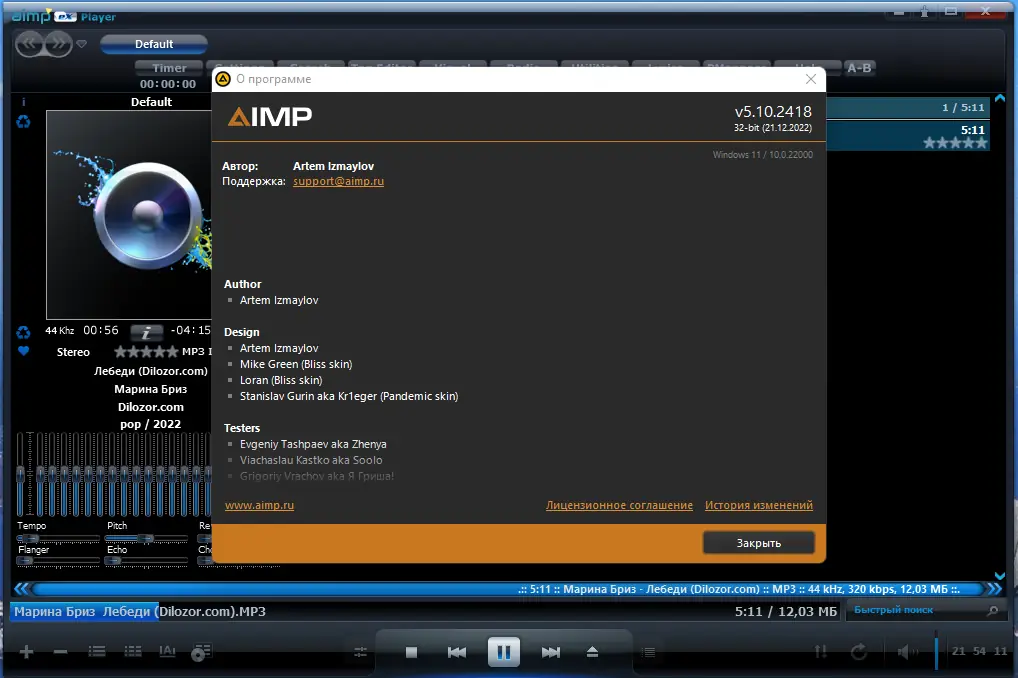Mute the sound via the speaker icon
Viewport: 1018px width, 678px height.
tap(907, 651)
